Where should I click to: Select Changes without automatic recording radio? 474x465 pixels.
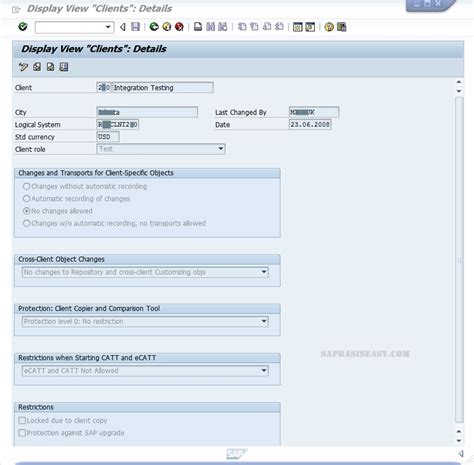point(26,186)
